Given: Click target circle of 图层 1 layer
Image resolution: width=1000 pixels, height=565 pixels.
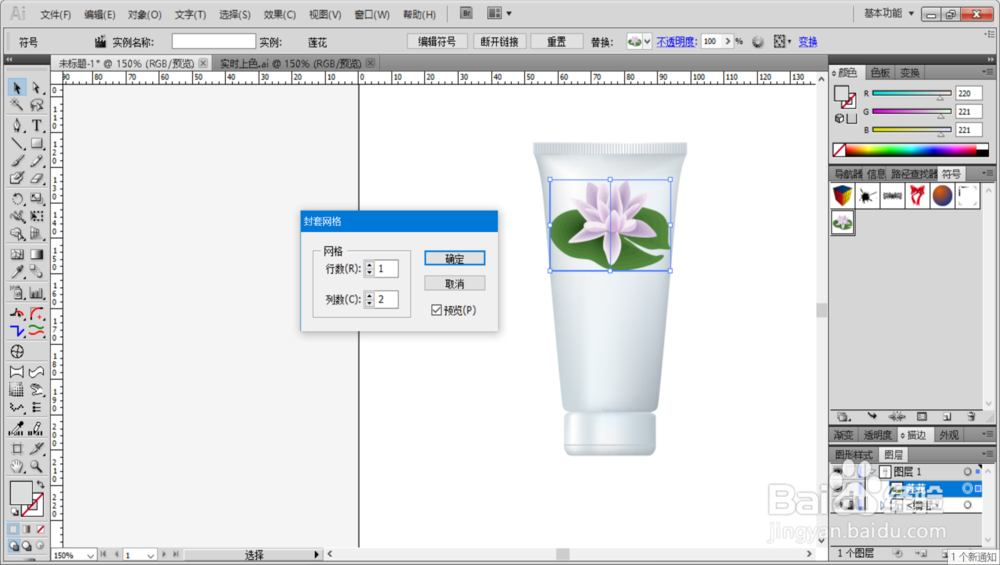Looking at the screenshot, I should (x=967, y=471).
